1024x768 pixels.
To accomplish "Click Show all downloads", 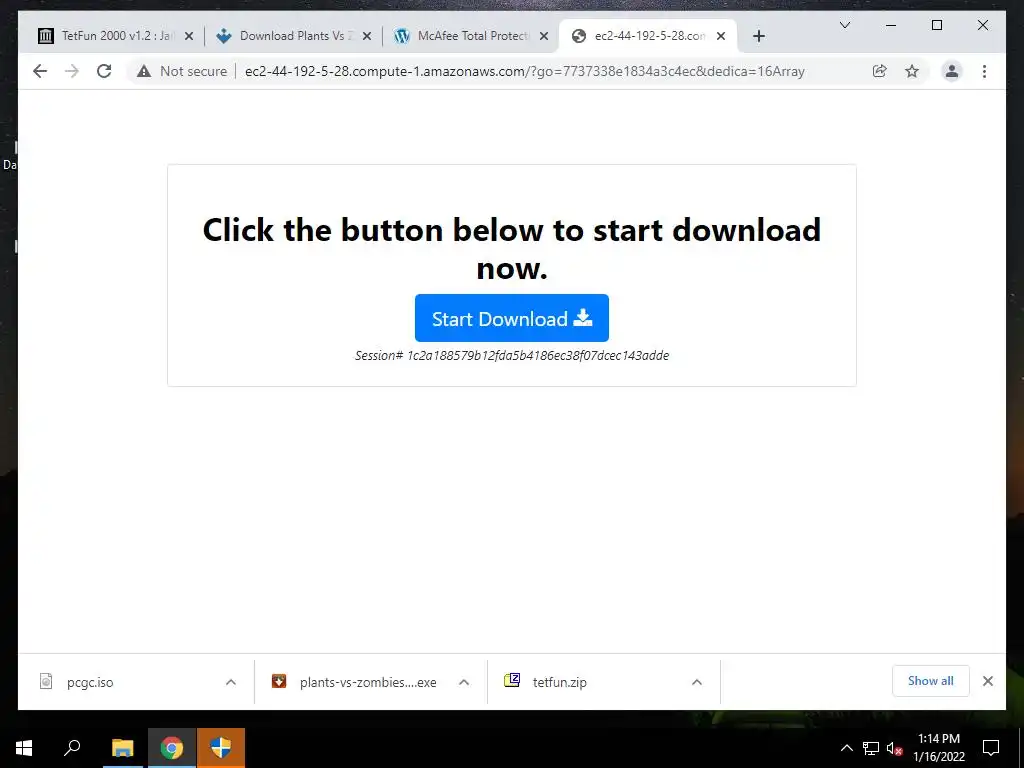I will (x=931, y=681).
